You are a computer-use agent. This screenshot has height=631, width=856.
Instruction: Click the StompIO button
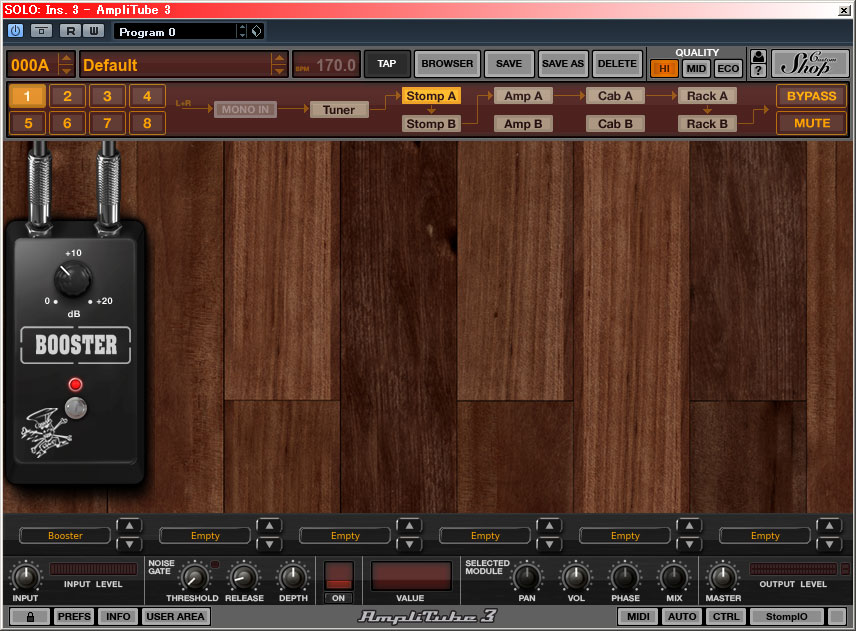(x=786, y=617)
